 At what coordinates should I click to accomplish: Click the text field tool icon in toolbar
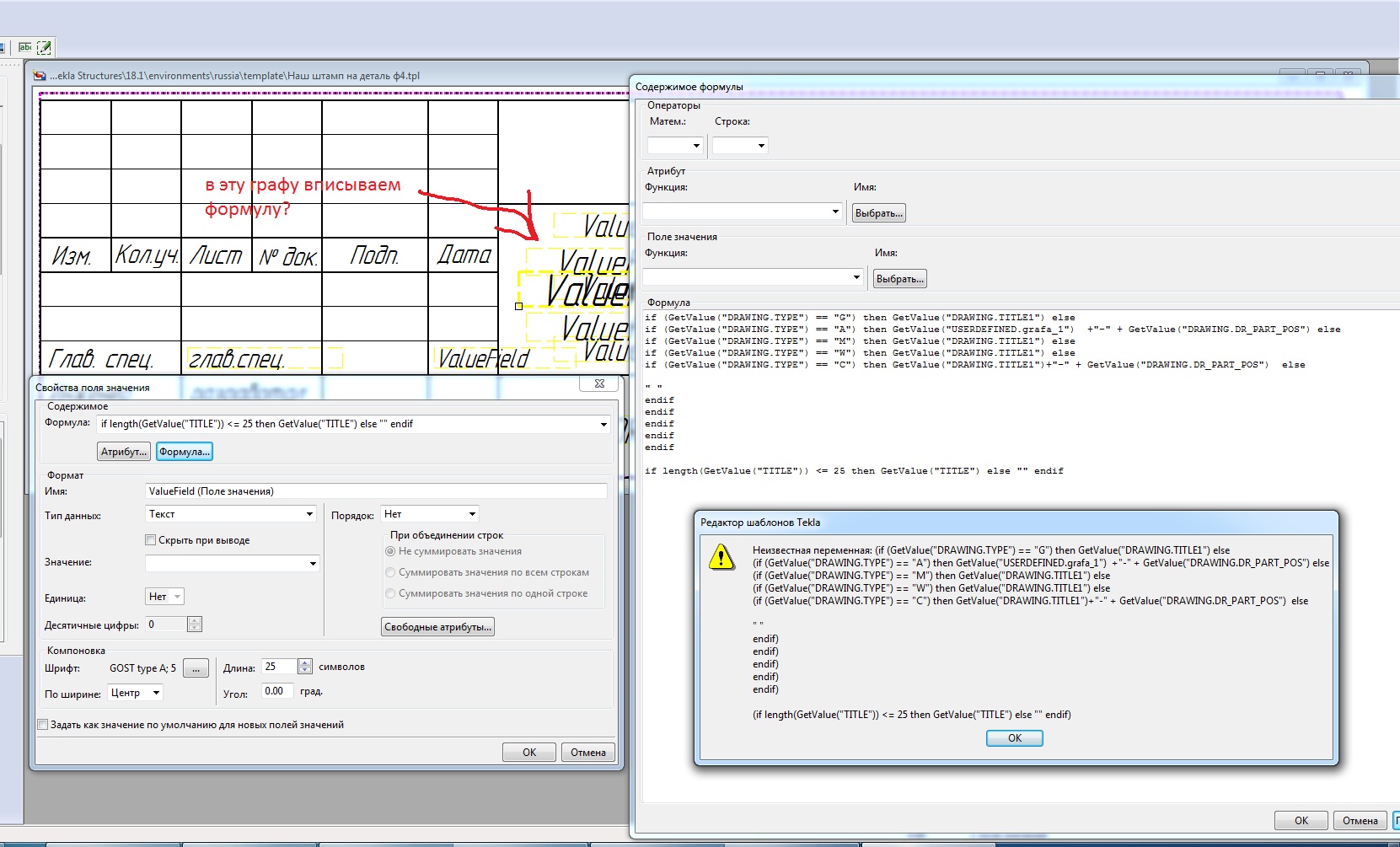[x=25, y=47]
